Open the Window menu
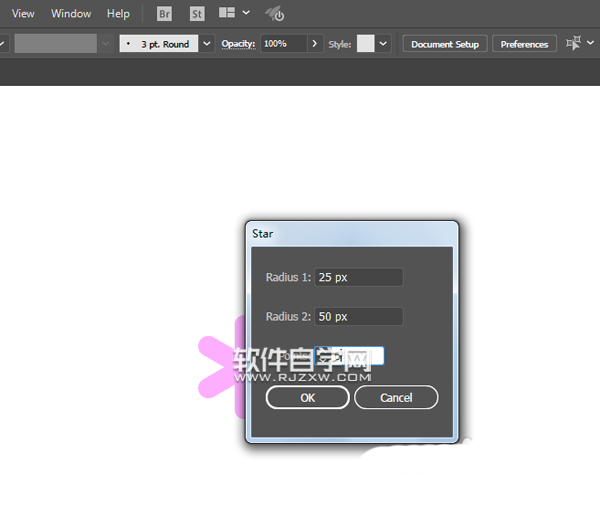This screenshot has height=516, width=600. click(x=71, y=14)
